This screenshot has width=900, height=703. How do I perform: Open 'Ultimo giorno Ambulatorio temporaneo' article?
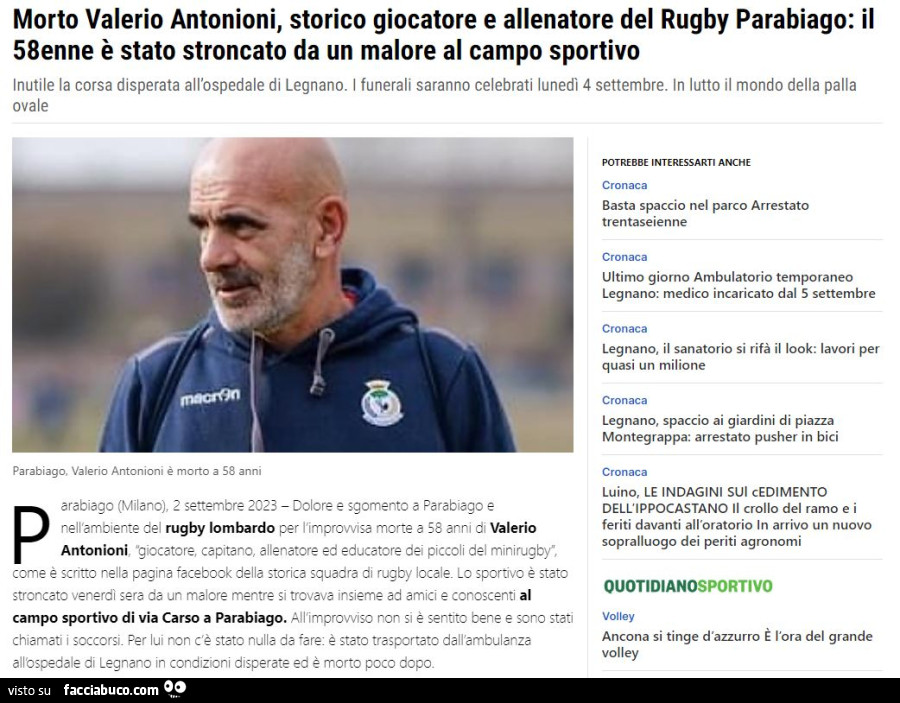[738, 285]
